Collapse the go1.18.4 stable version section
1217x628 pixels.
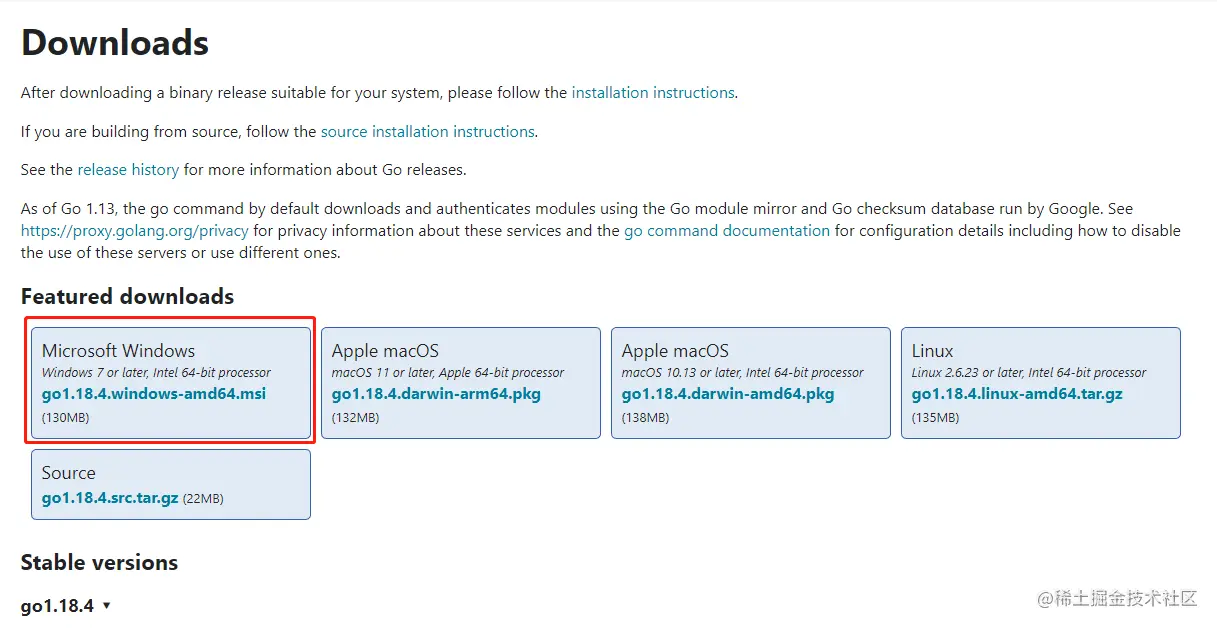pos(66,606)
